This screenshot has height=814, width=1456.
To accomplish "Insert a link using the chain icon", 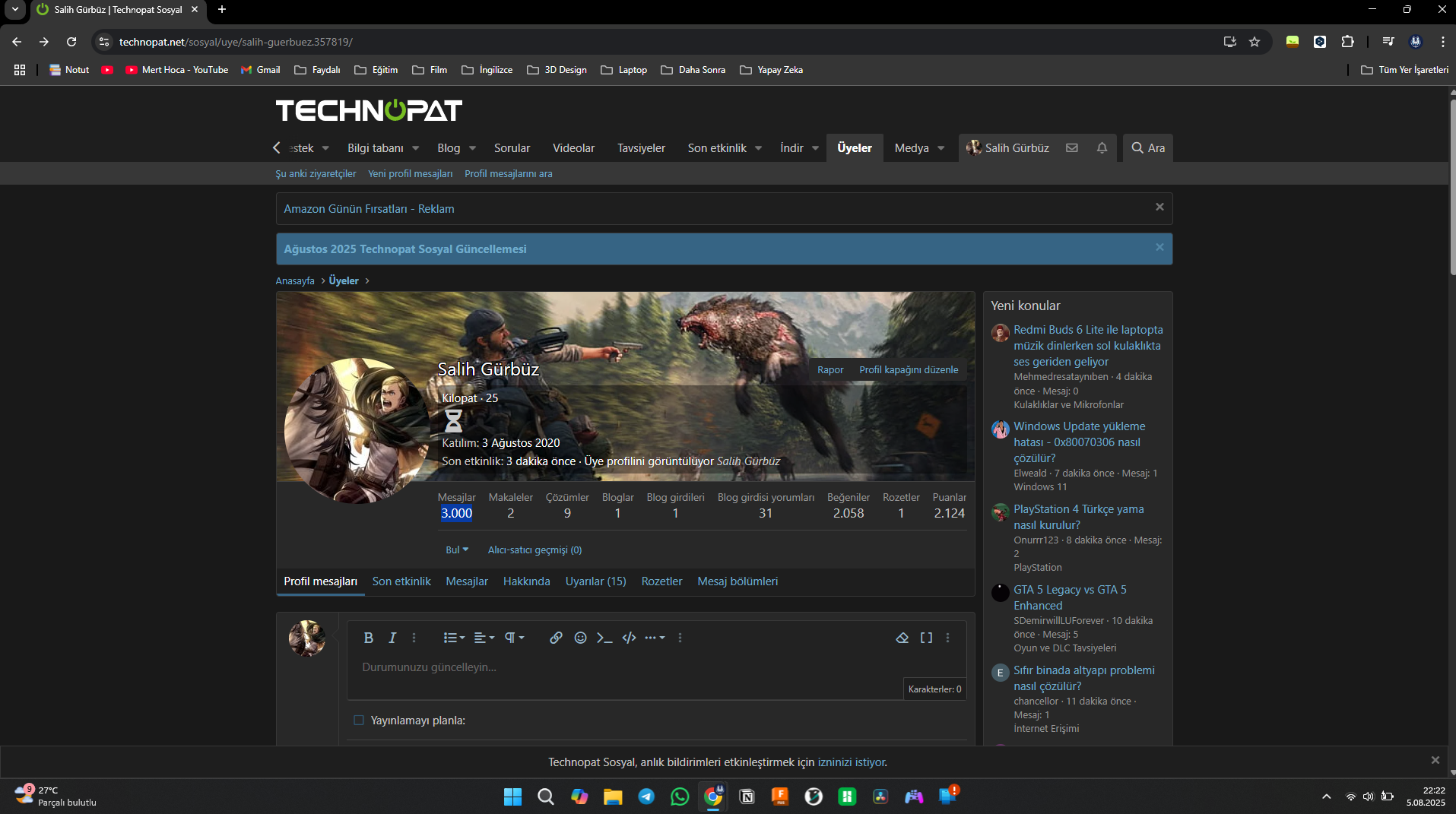I will pyautogui.click(x=556, y=638).
